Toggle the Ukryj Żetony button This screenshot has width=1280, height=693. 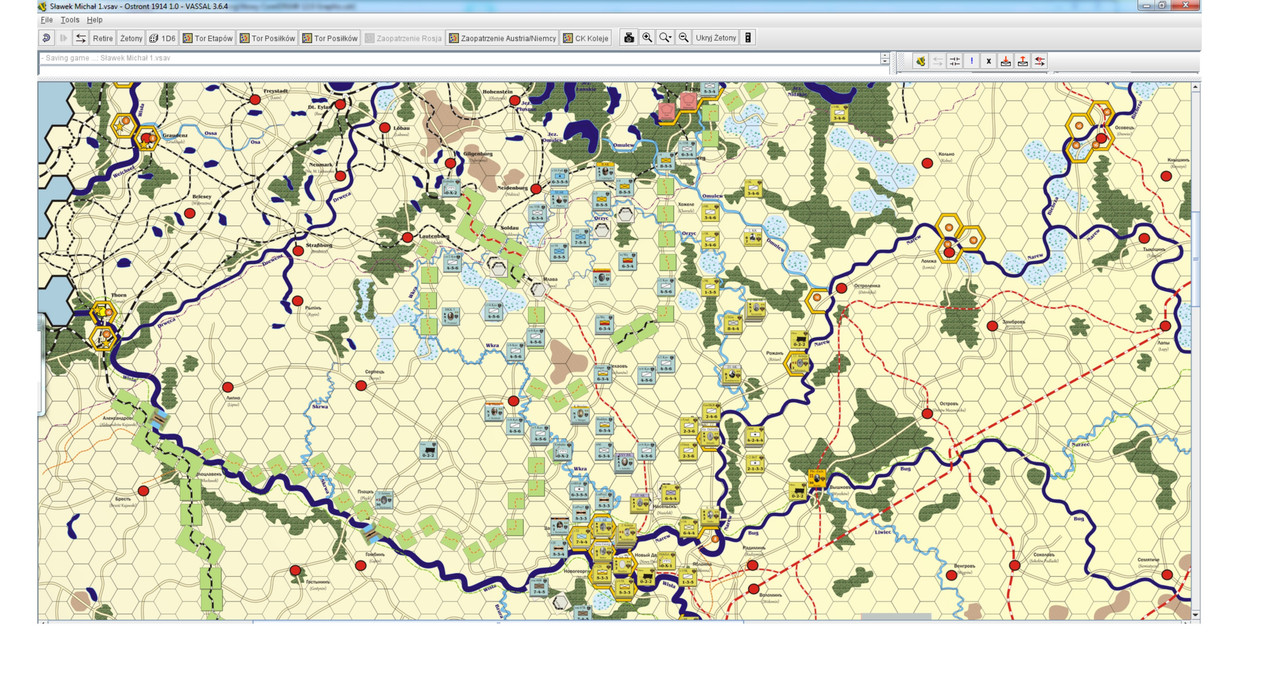click(716, 38)
